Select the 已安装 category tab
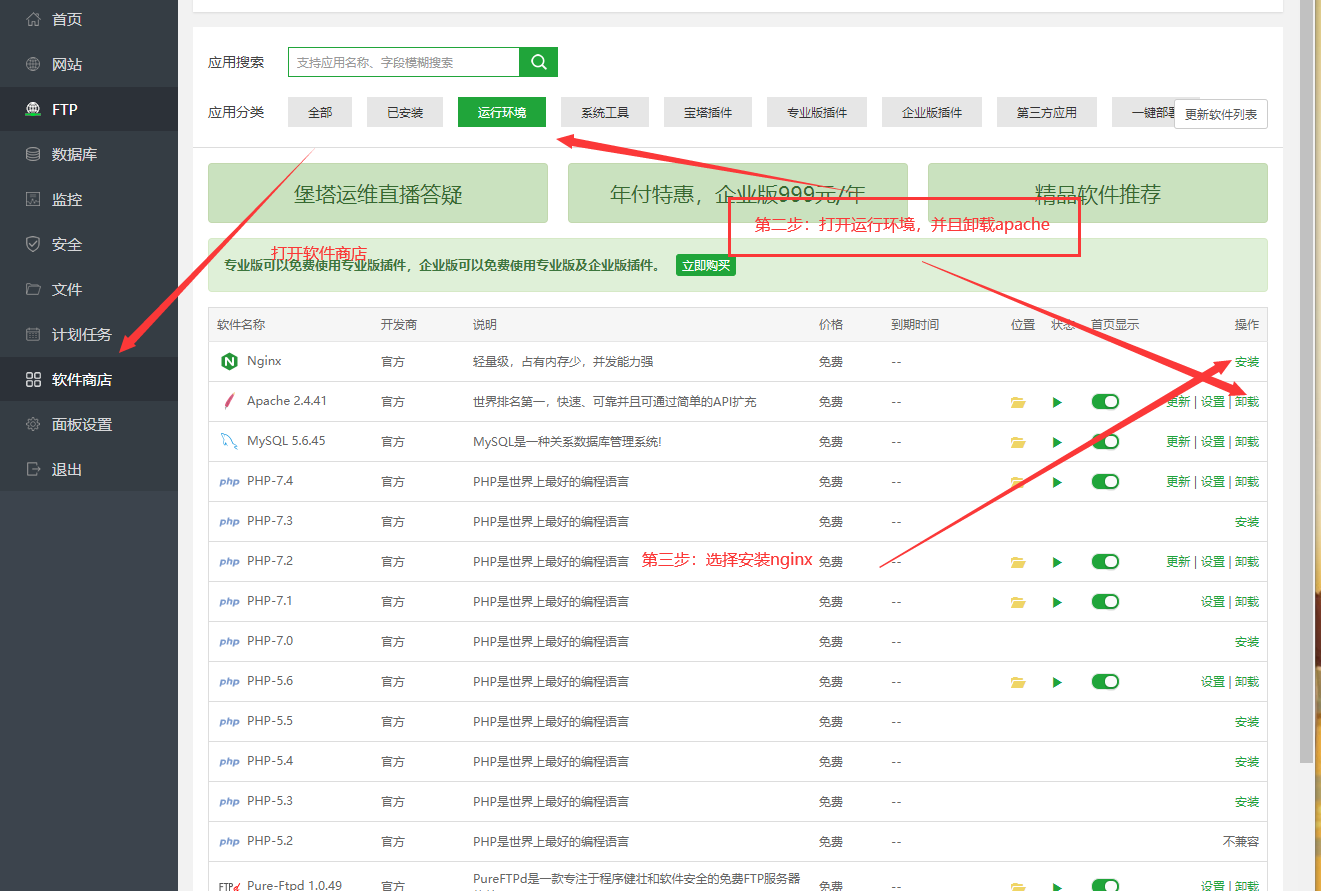 coord(405,112)
